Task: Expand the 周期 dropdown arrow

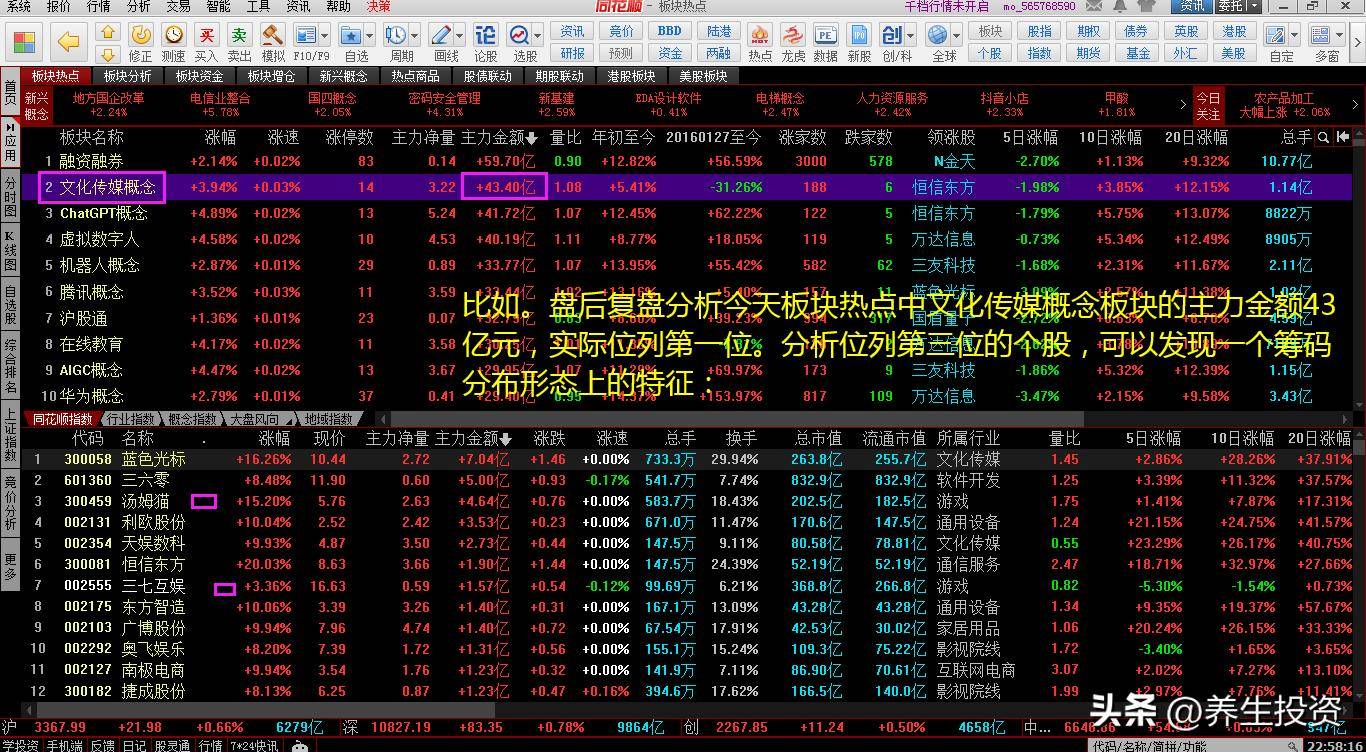Action: tap(416, 36)
